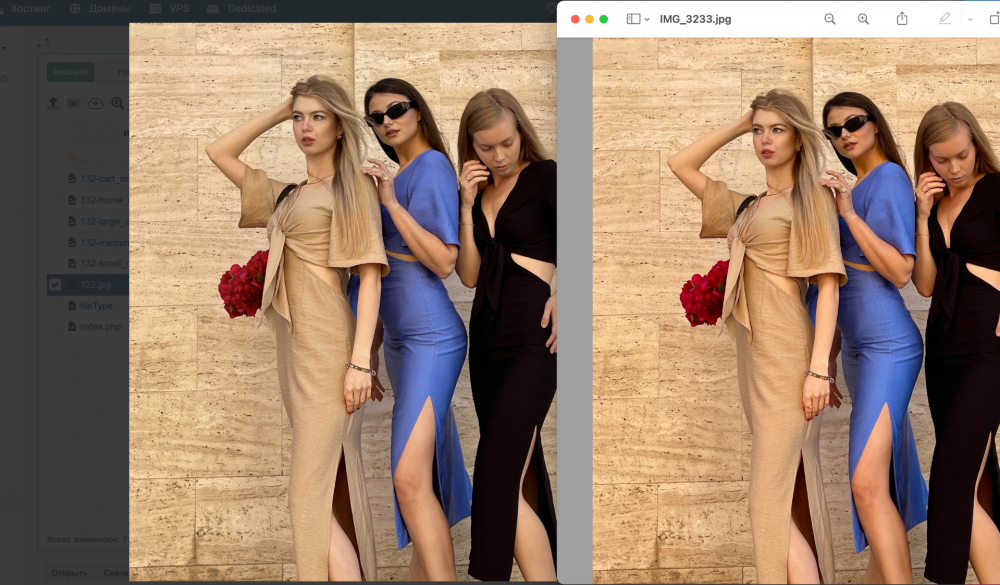Viewport: 1000px width, 585px height.
Task: Toggle the select-all checkbox in file list header
Action: 55,133
